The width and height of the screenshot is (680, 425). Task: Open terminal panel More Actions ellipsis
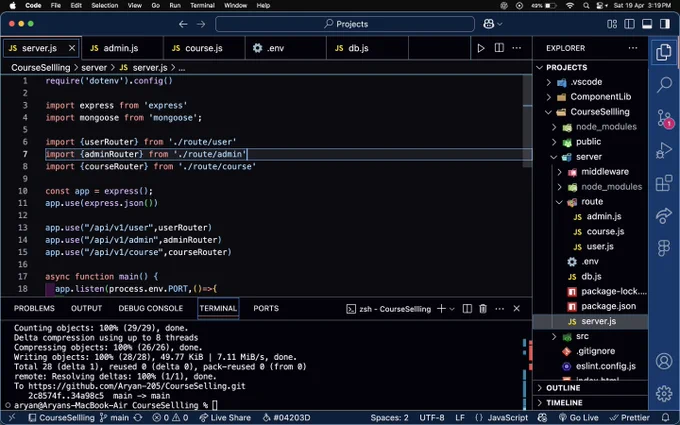pyautogui.click(x=500, y=308)
